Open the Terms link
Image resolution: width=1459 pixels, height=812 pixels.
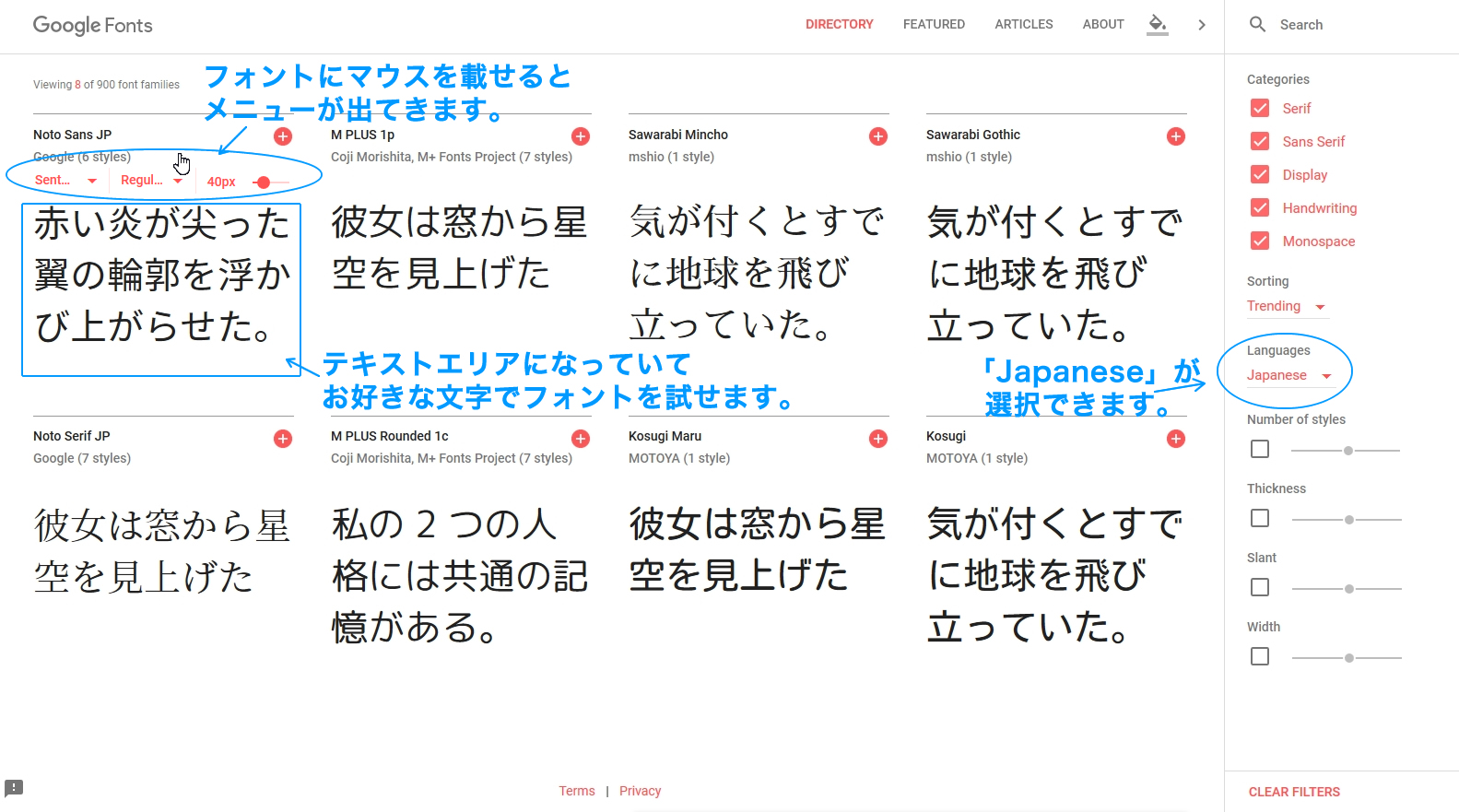click(577, 791)
